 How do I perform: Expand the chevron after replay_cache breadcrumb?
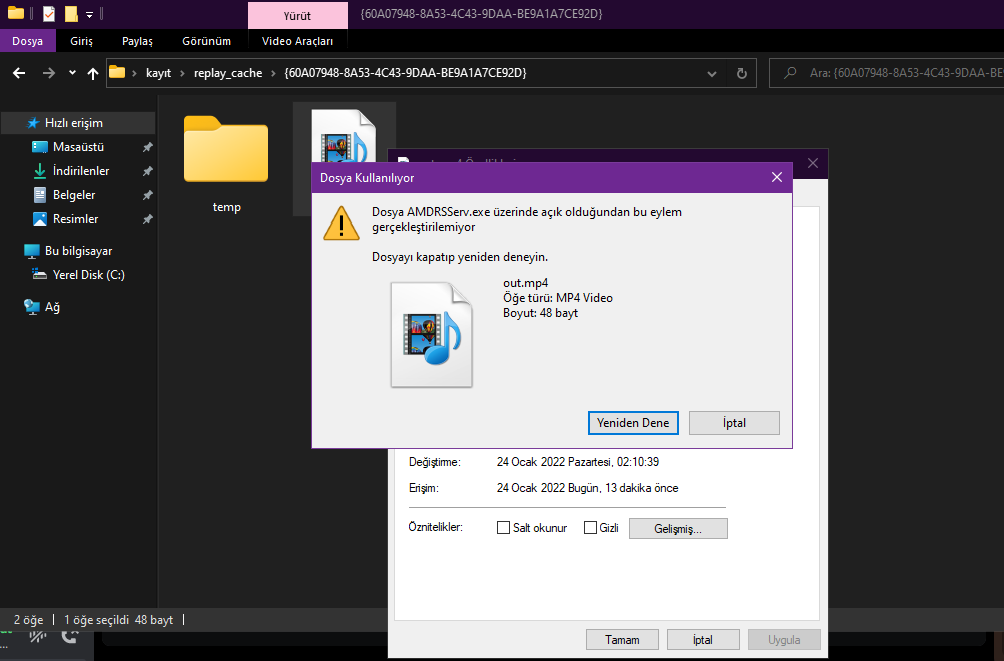273,73
